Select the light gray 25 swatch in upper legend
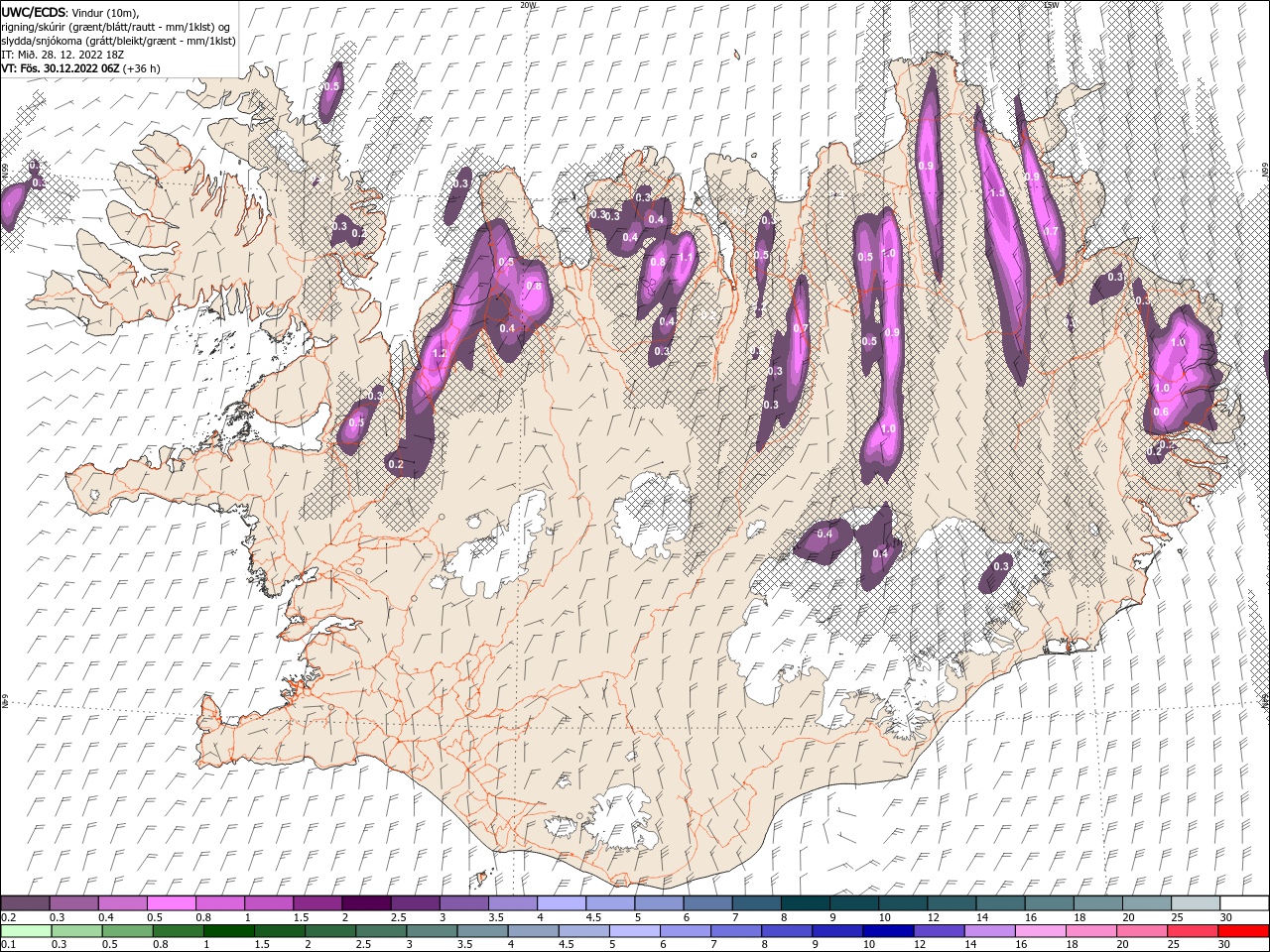Viewport: 1270px width, 952px height. (1196, 903)
